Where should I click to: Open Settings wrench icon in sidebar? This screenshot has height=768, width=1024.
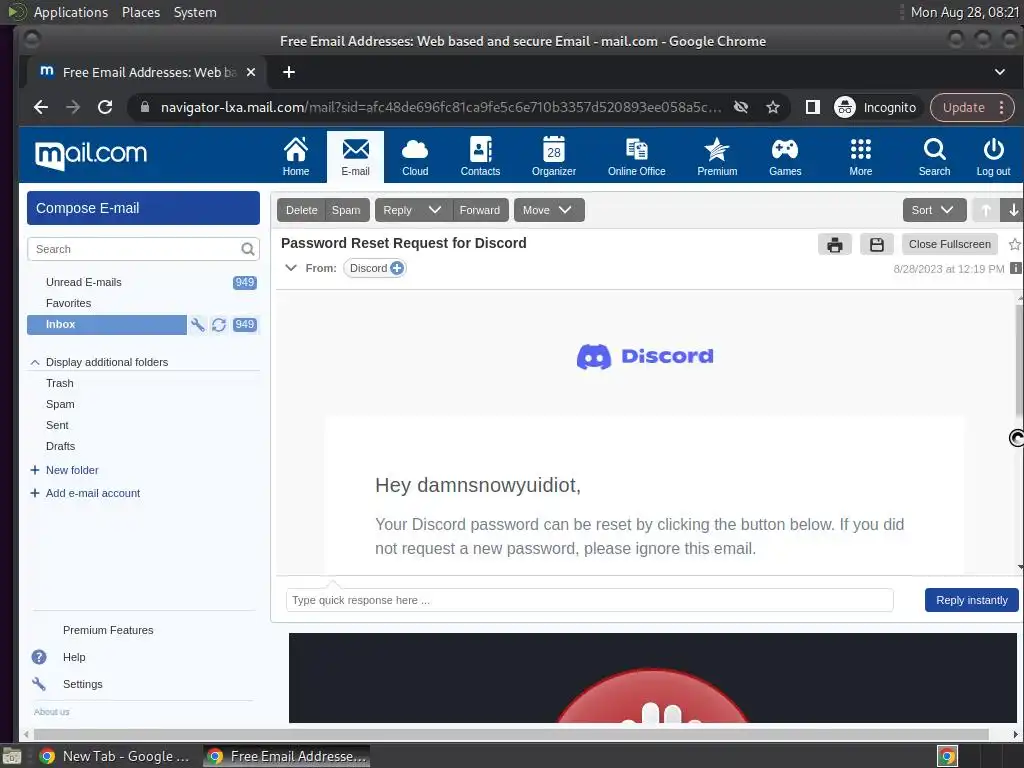click(39, 684)
